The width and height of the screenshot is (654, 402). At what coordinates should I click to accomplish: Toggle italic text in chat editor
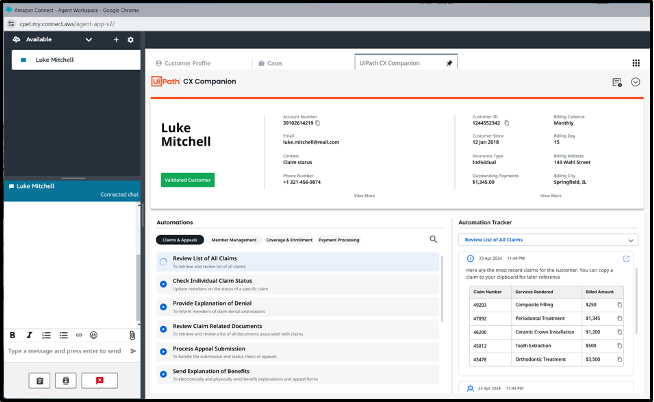click(29, 335)
